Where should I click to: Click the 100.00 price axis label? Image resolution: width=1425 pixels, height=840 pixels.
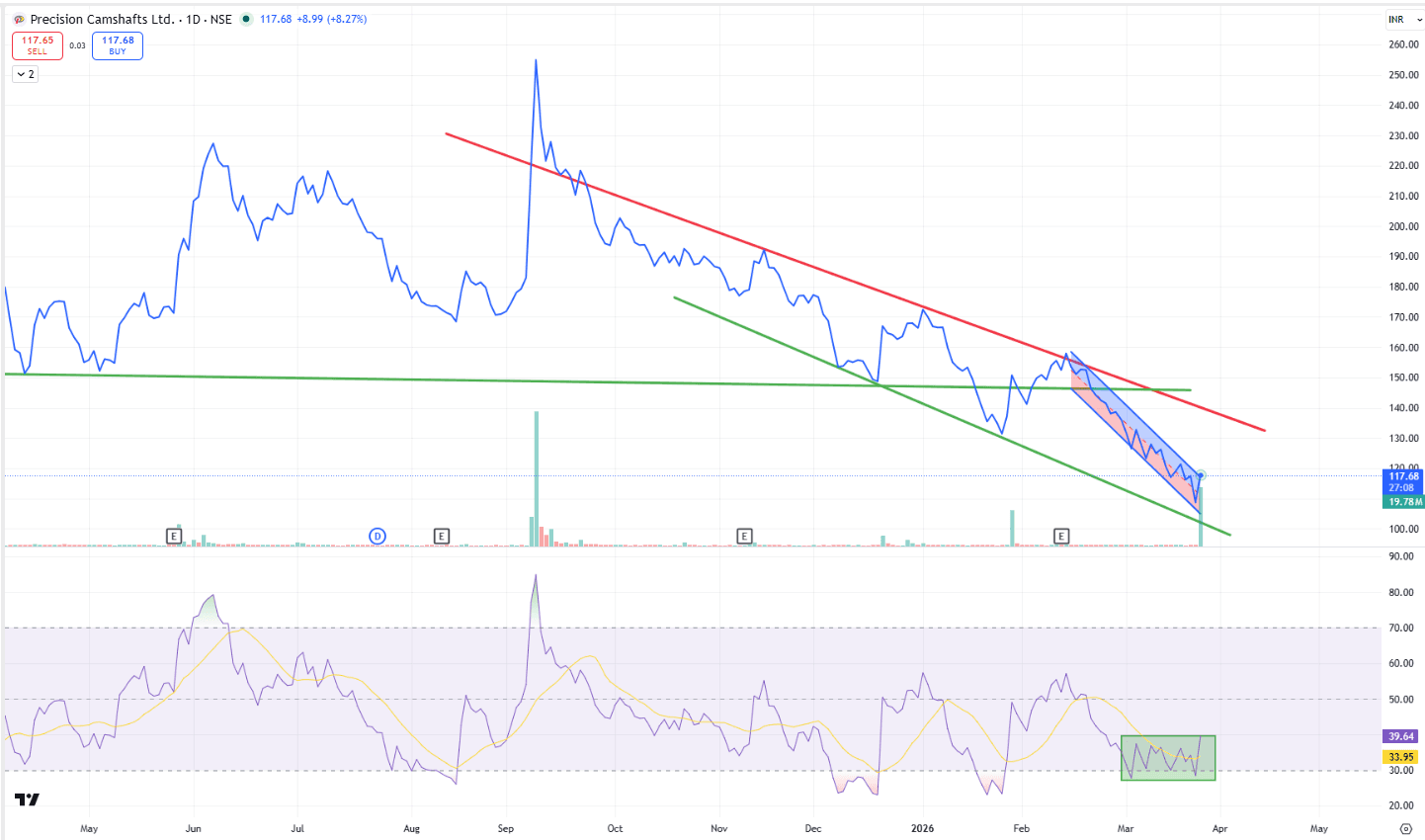tap(1403, 529)
